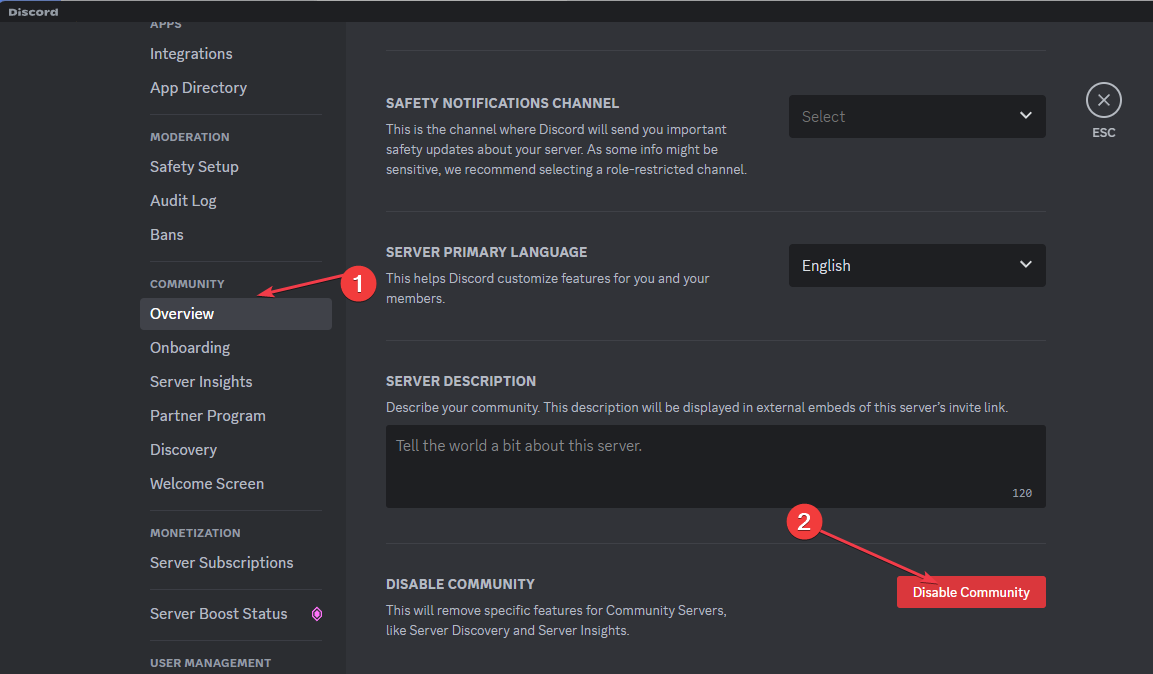Click the server description text box
Viewport: 1153px width, 674px height.
click(715, 466)
